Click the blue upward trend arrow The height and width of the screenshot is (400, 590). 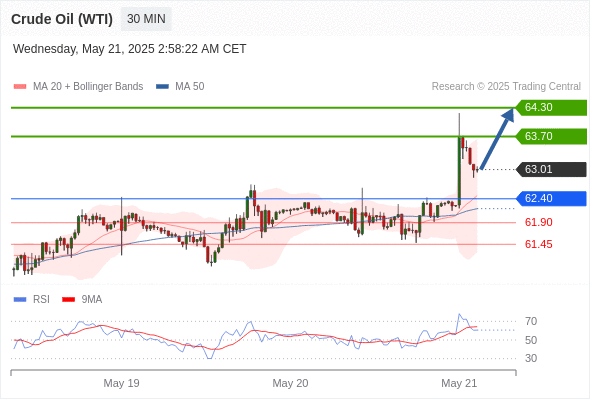[x=497, y=138]
